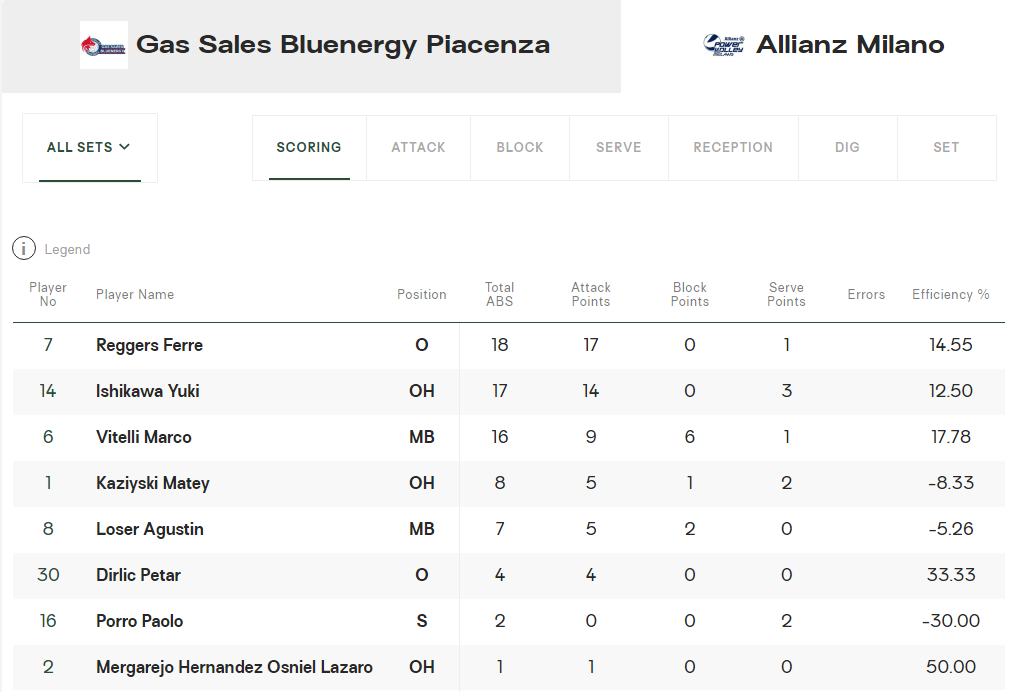Sort by Total ABS column header
The image size is (1012, 692).
coord(500,294)
